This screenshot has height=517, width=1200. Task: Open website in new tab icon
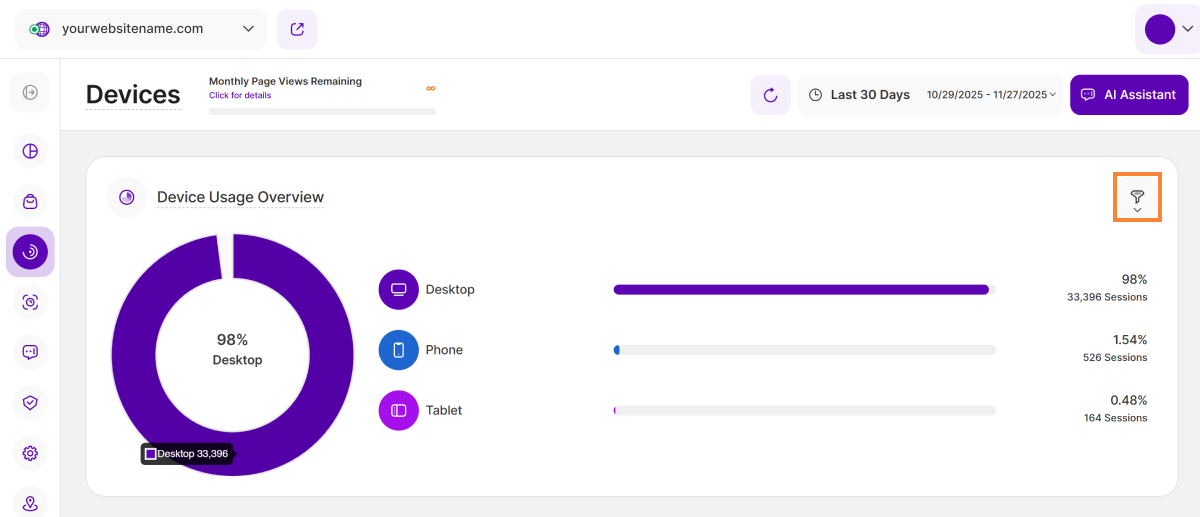click(297, 29)
